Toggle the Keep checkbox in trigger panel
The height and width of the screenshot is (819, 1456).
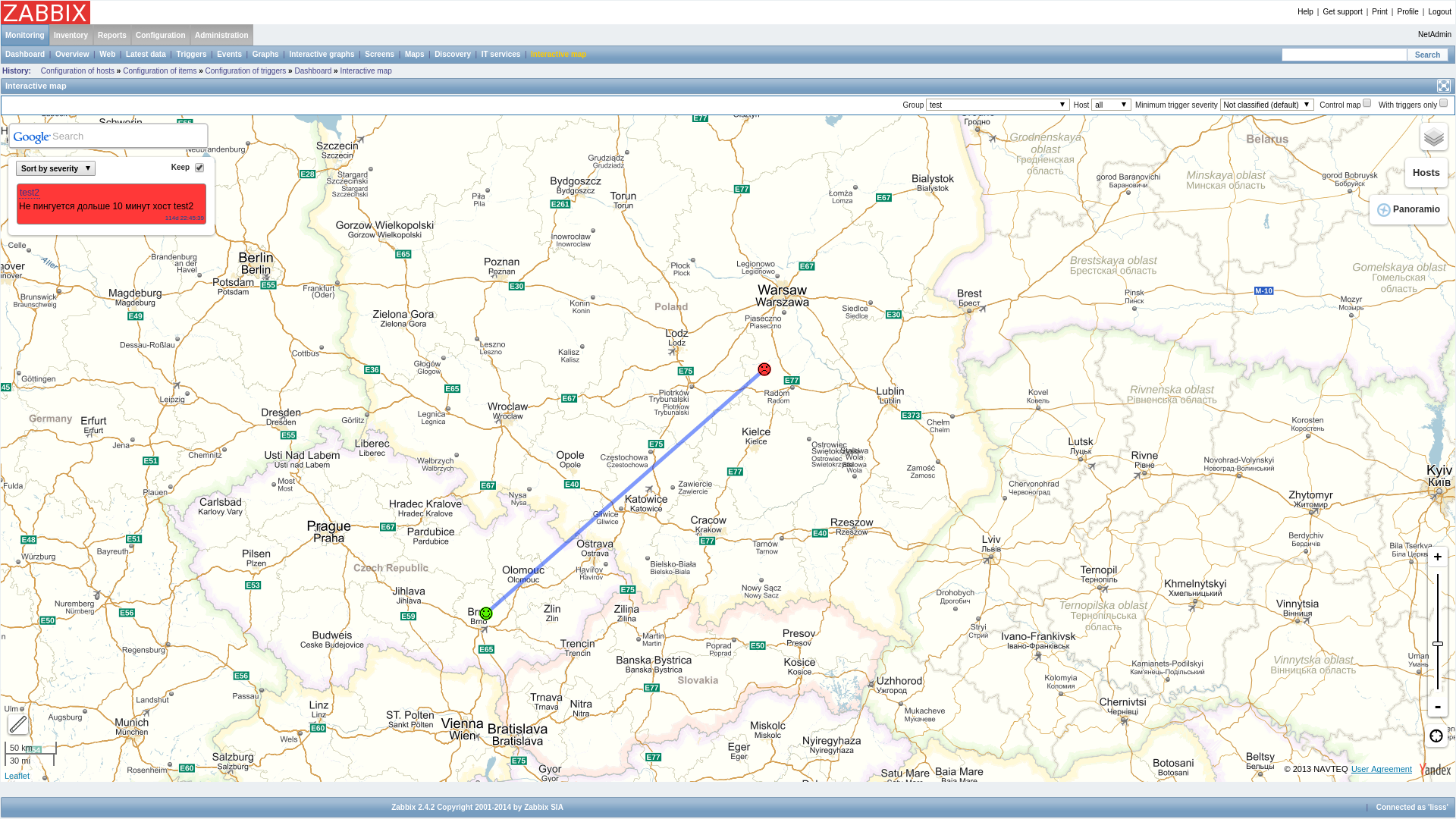(197, 168)
